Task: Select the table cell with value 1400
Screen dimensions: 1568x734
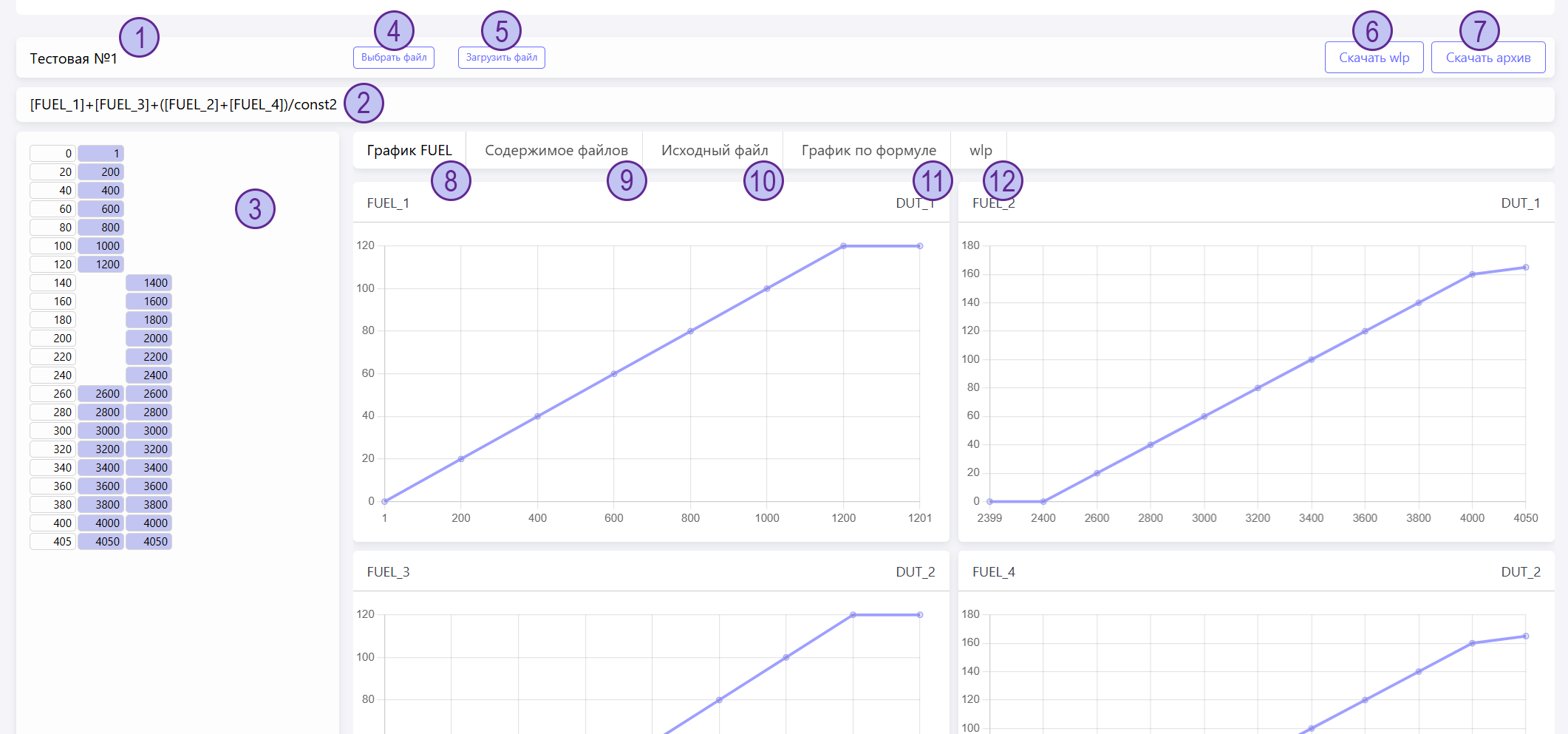Action: 149,283
